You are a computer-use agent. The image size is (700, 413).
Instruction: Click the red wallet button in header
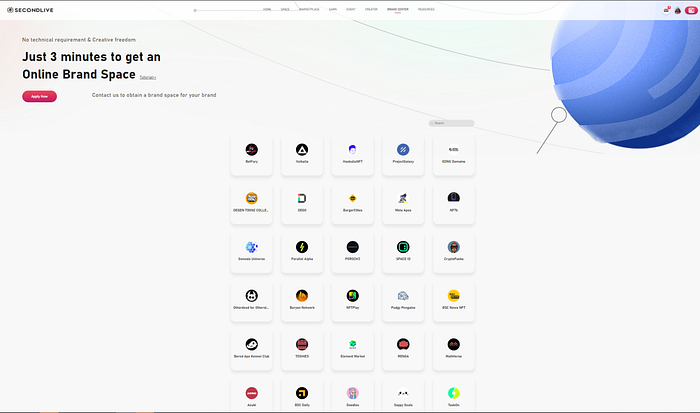click(x=691, y=10)
